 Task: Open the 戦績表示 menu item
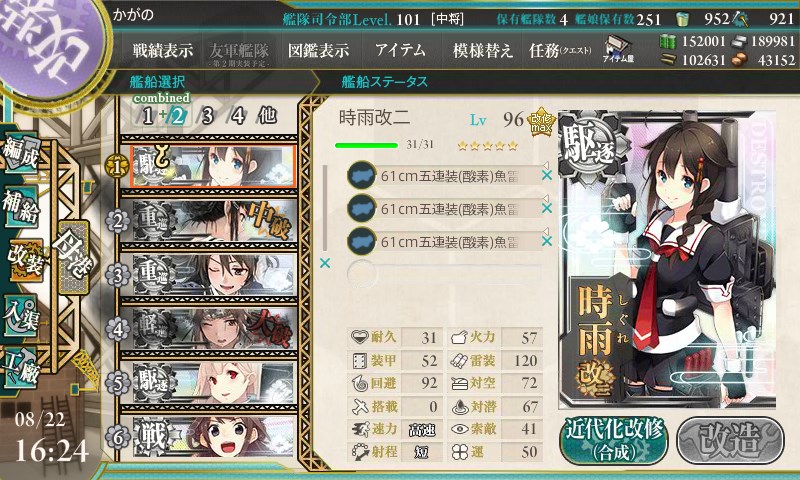[x=163, y=50]
